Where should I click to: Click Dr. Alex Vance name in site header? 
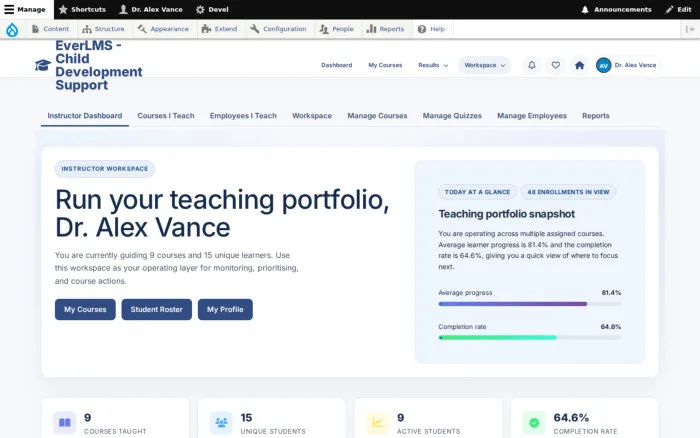click(635, 65)
